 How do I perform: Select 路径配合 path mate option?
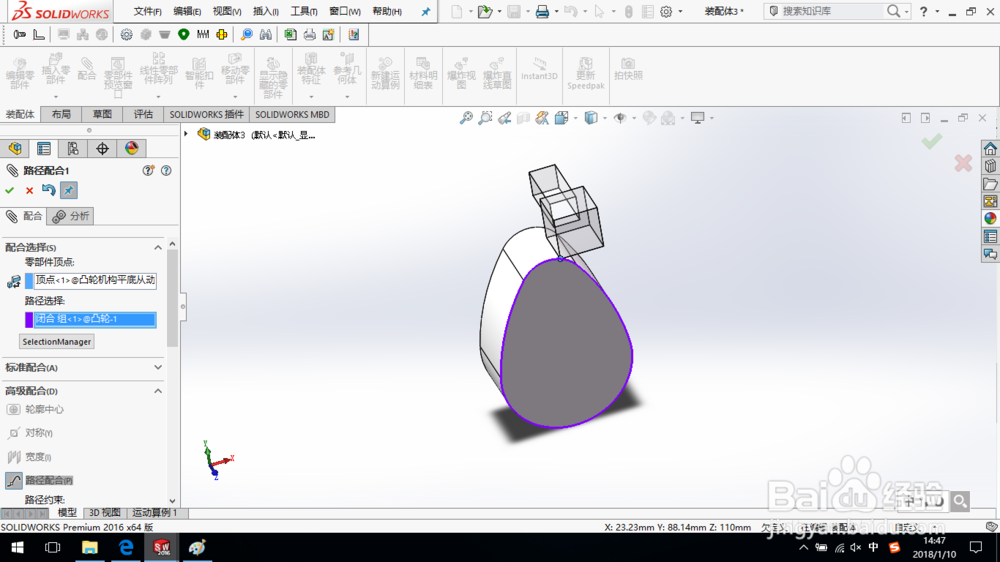click(x=40, y=480)
